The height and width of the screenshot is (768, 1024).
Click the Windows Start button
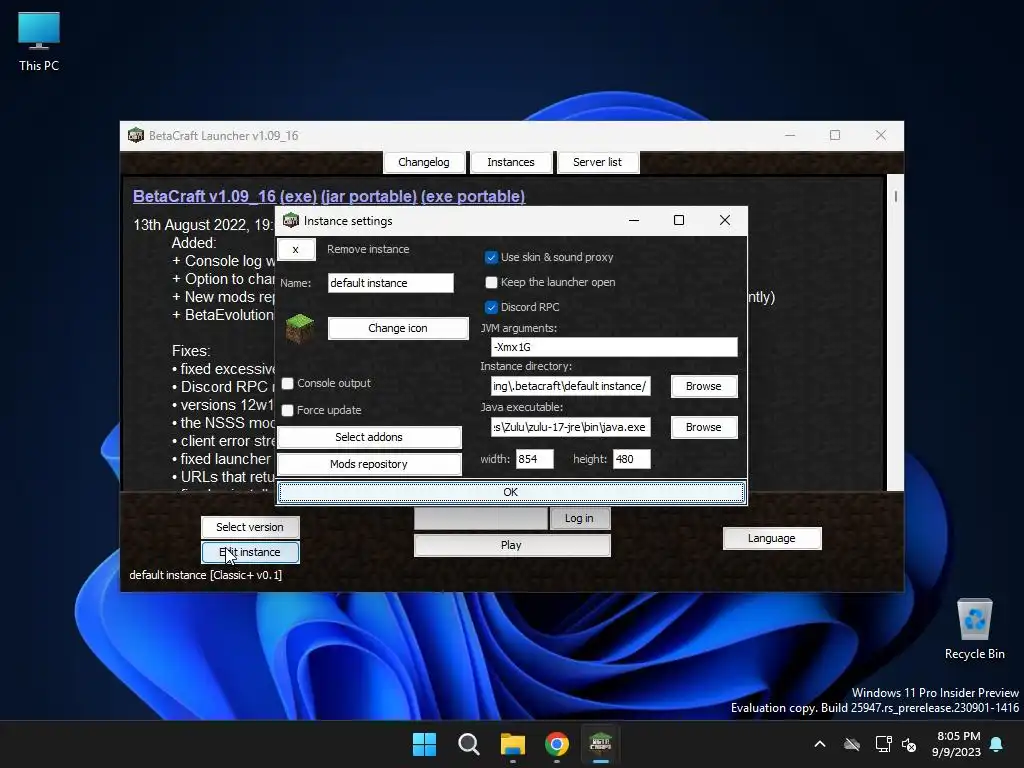pyautogui.click(x=424, y=744)
